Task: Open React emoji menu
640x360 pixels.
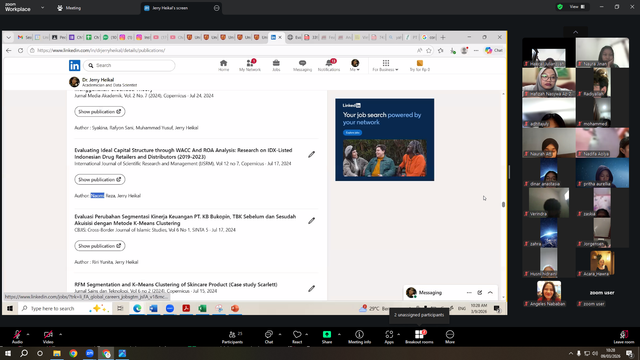Action: click(x=297, y=337)
